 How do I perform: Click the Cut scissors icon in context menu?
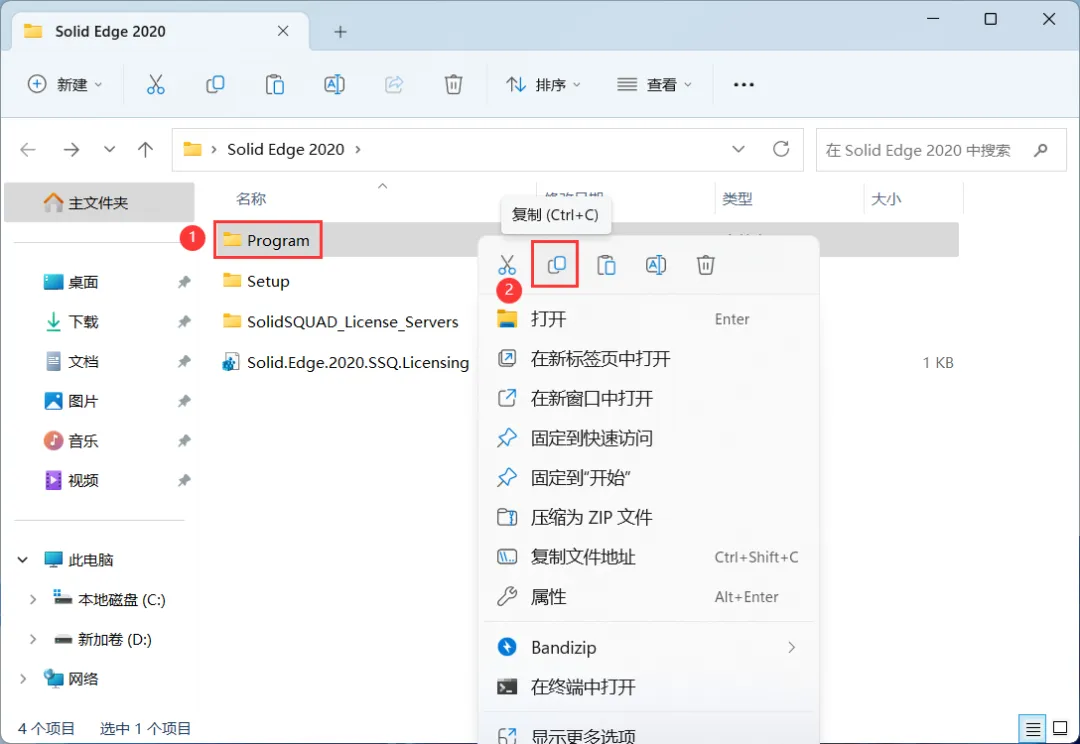[x=507, y=265]
